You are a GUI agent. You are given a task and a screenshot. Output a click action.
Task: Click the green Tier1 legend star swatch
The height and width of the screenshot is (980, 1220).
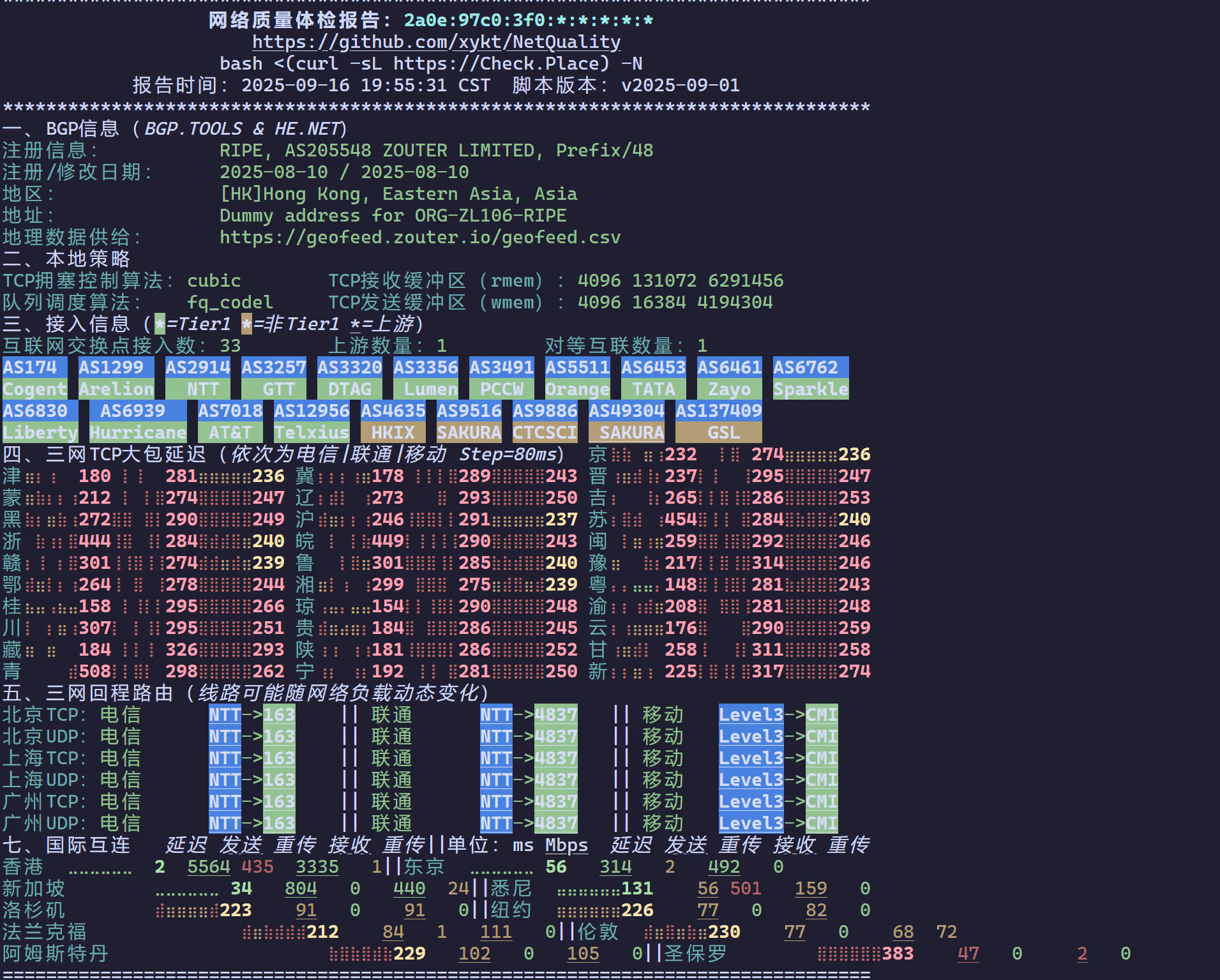(160, 324)
